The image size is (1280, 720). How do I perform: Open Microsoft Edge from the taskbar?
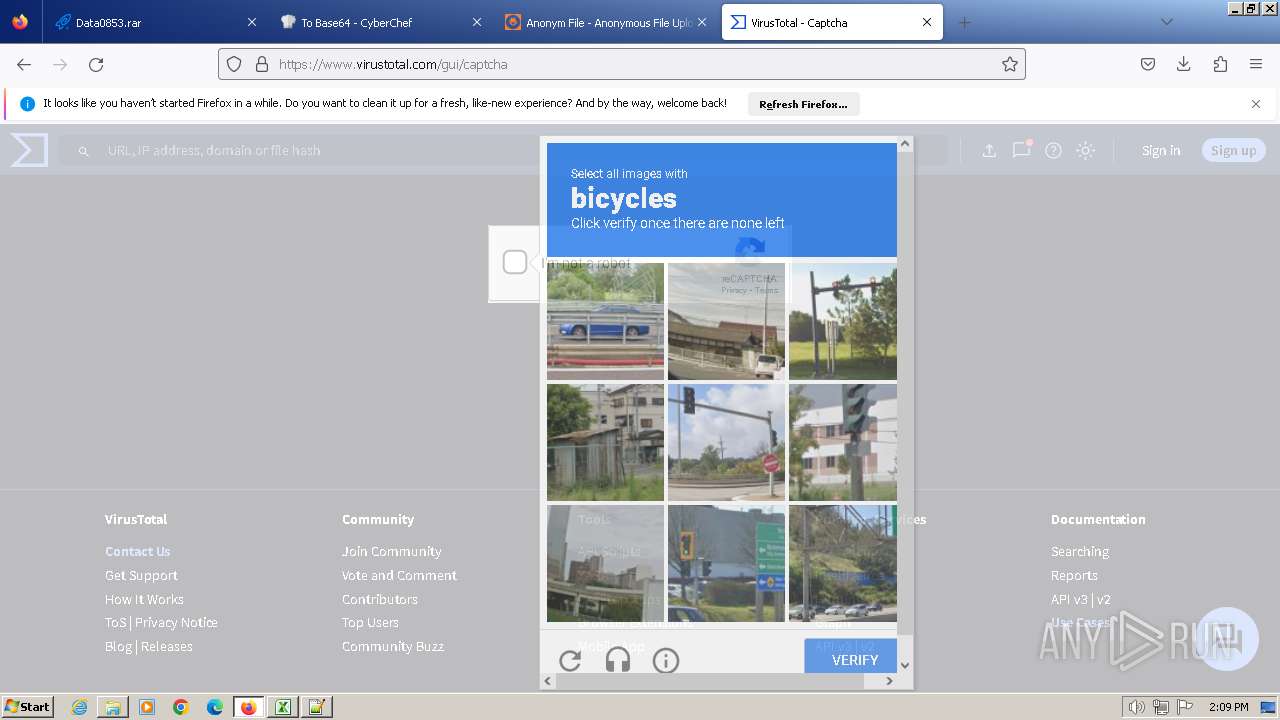[215, 707]
